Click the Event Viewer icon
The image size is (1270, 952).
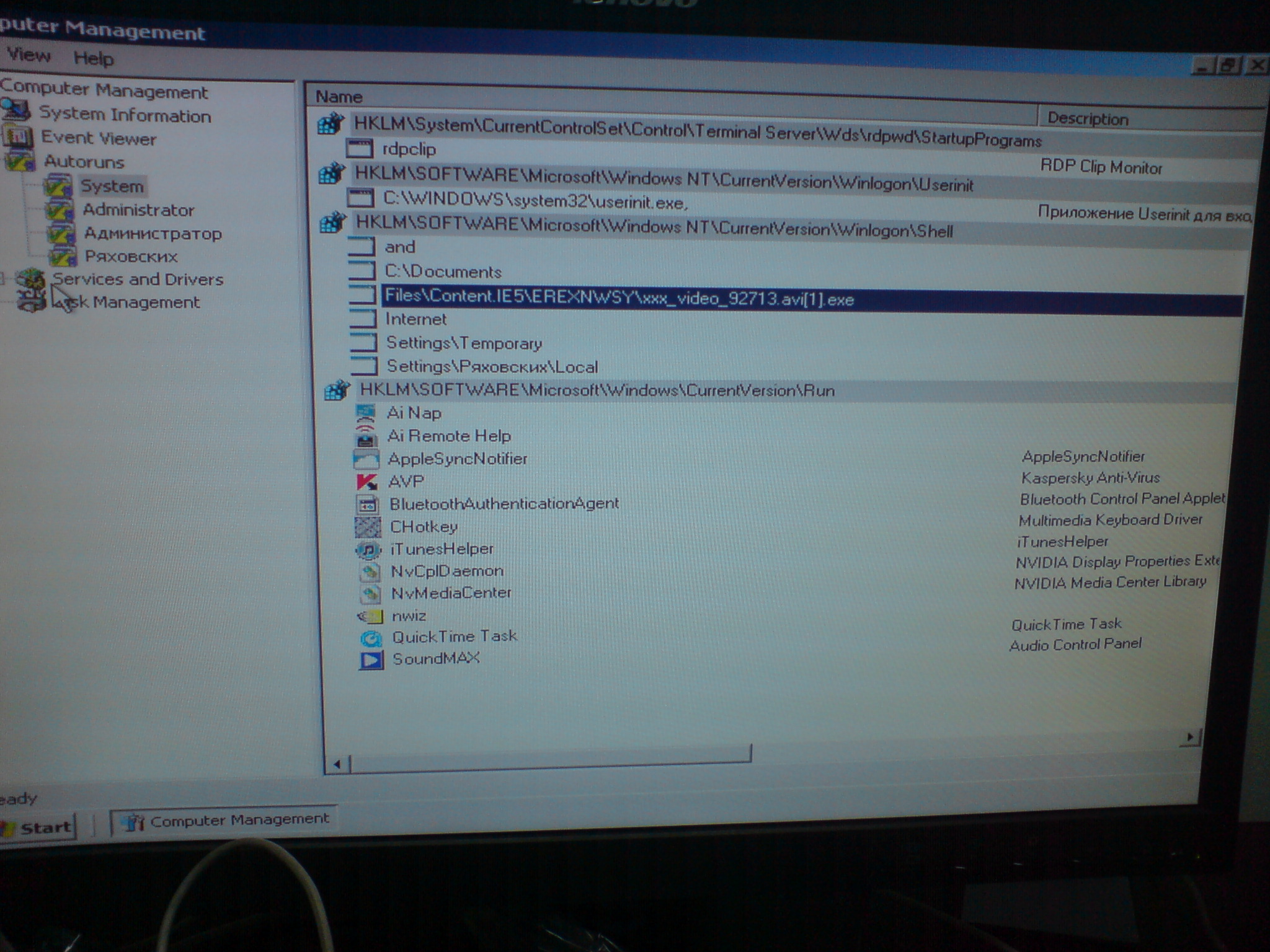(17, 136)
